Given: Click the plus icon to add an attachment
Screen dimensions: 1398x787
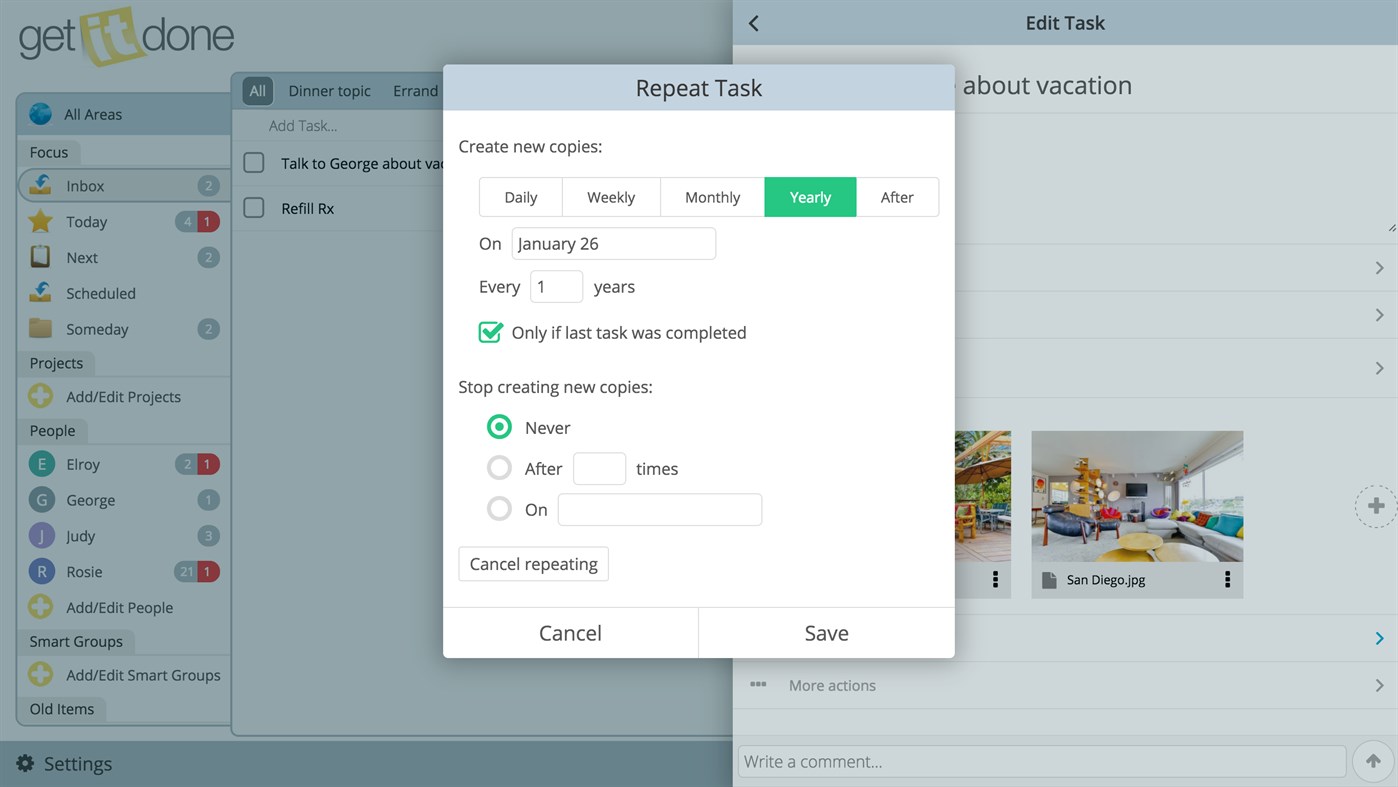Looking at the screenshot, I should [1377, 505].
